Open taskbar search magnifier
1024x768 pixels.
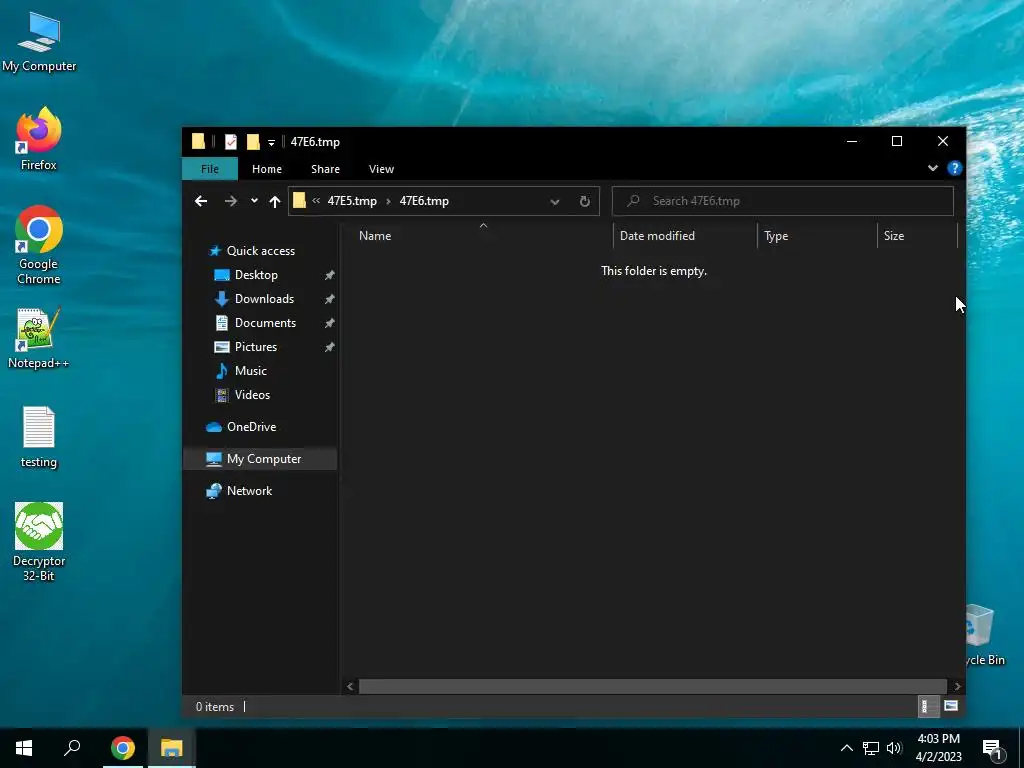tap(72, 748)
